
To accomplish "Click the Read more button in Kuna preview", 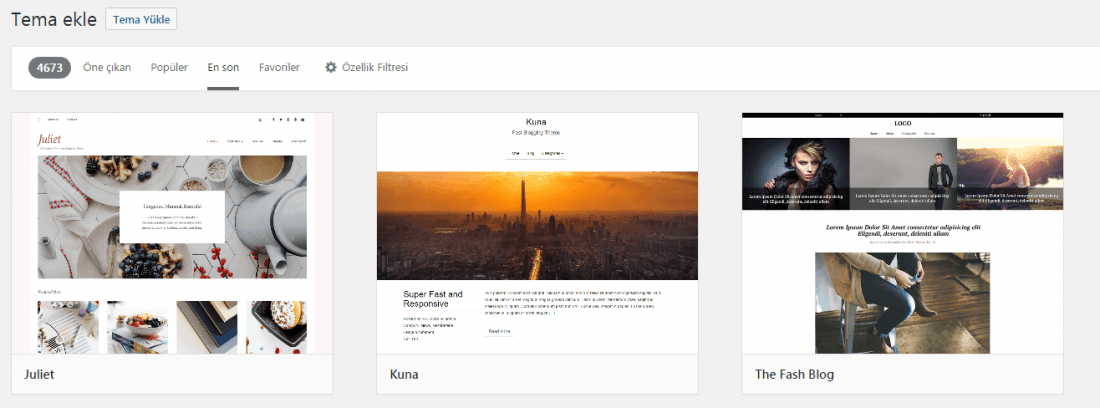I will click(498, 331).
